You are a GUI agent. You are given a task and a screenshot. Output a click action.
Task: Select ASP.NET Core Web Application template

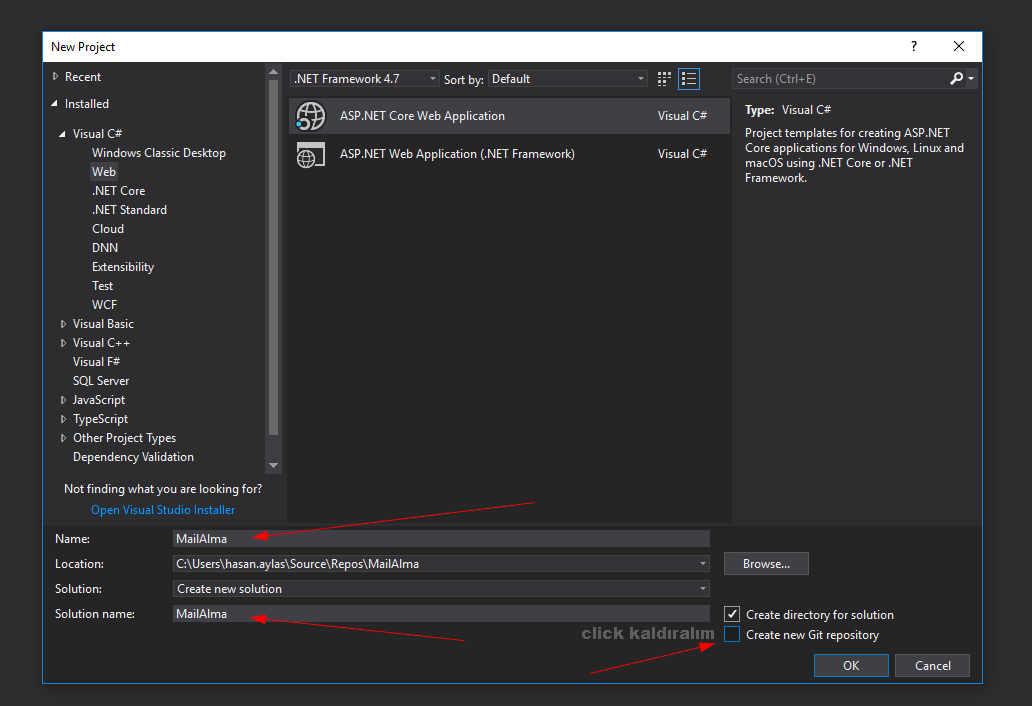509,116
